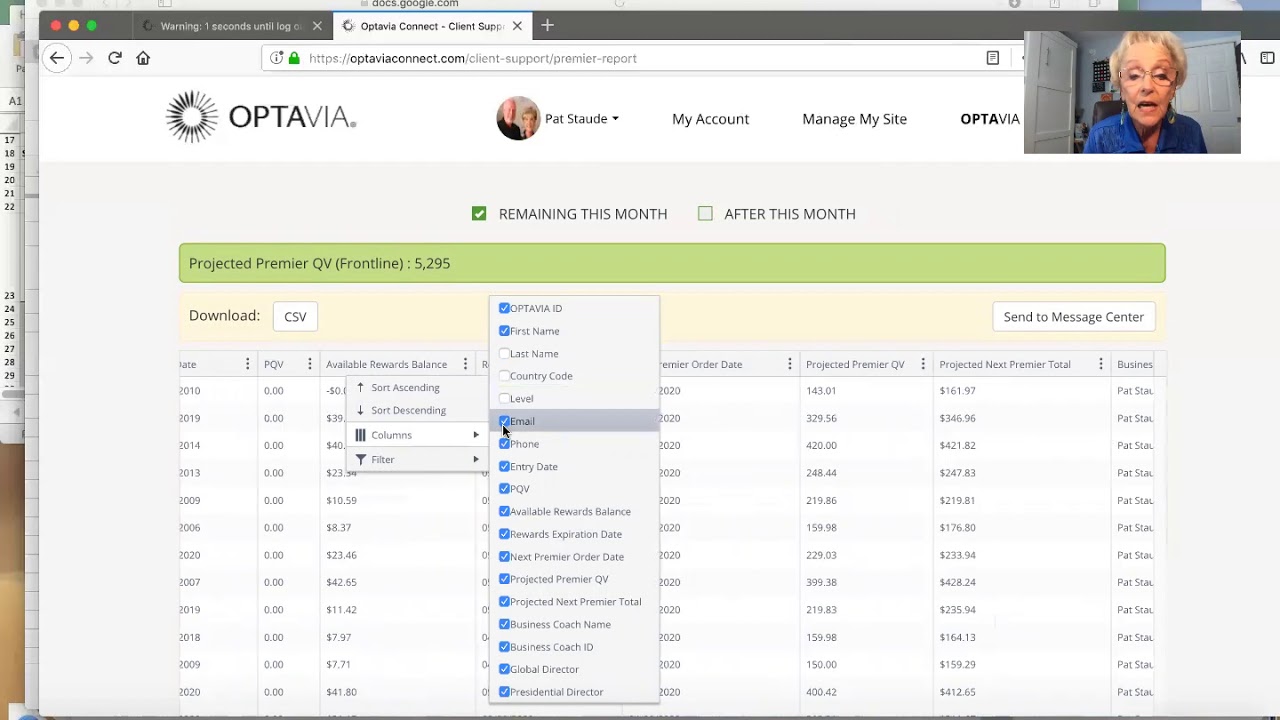
Task: Uncheck the REMAINING THIS MONTH checkbox
Action: point(479,214)
